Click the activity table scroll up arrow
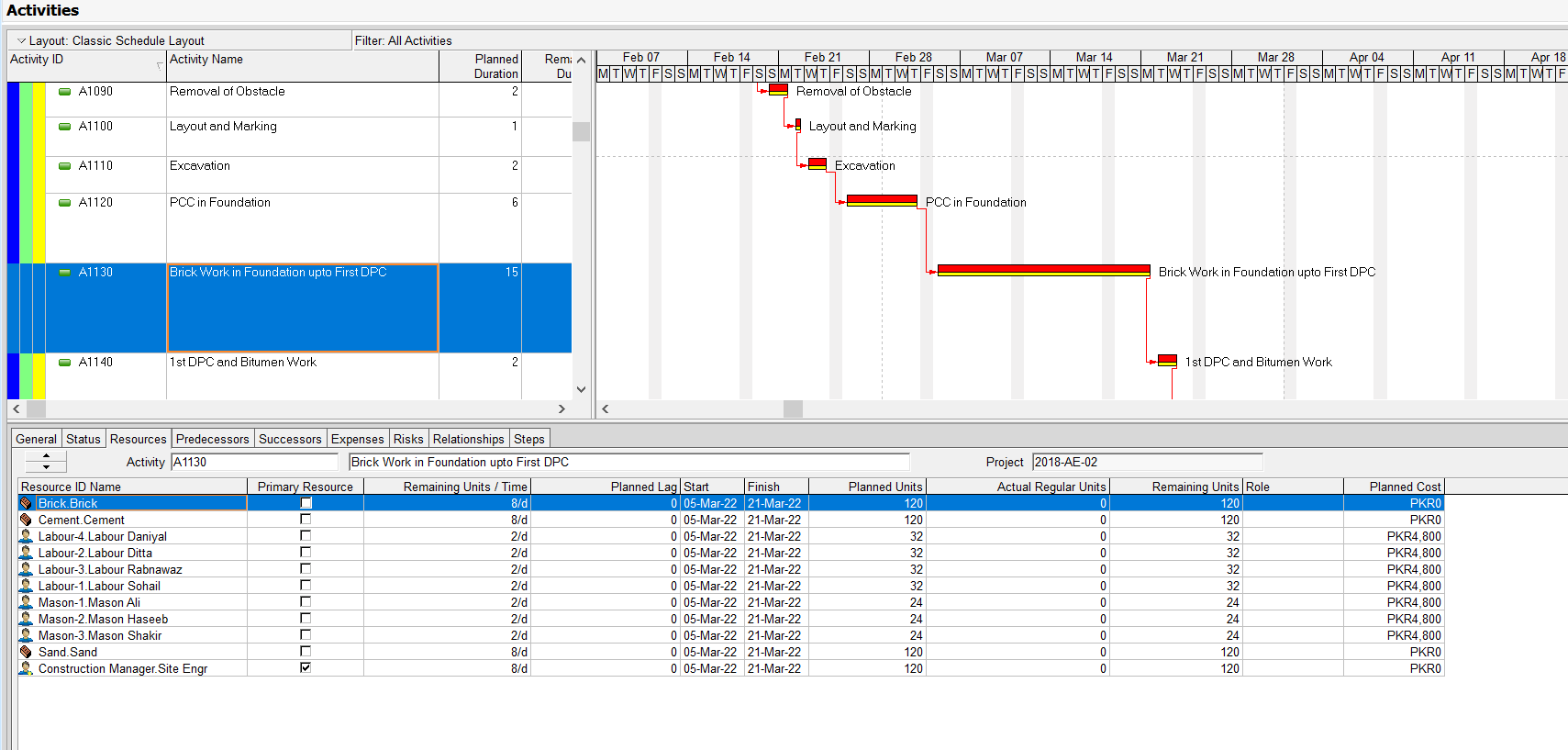 581,61
